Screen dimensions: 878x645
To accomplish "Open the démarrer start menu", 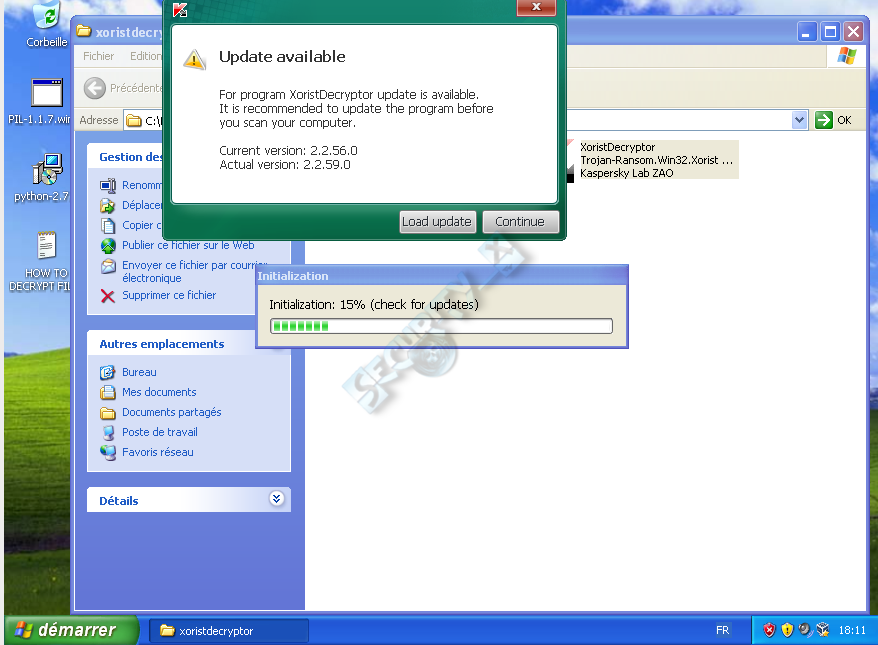I will (71, 630).
